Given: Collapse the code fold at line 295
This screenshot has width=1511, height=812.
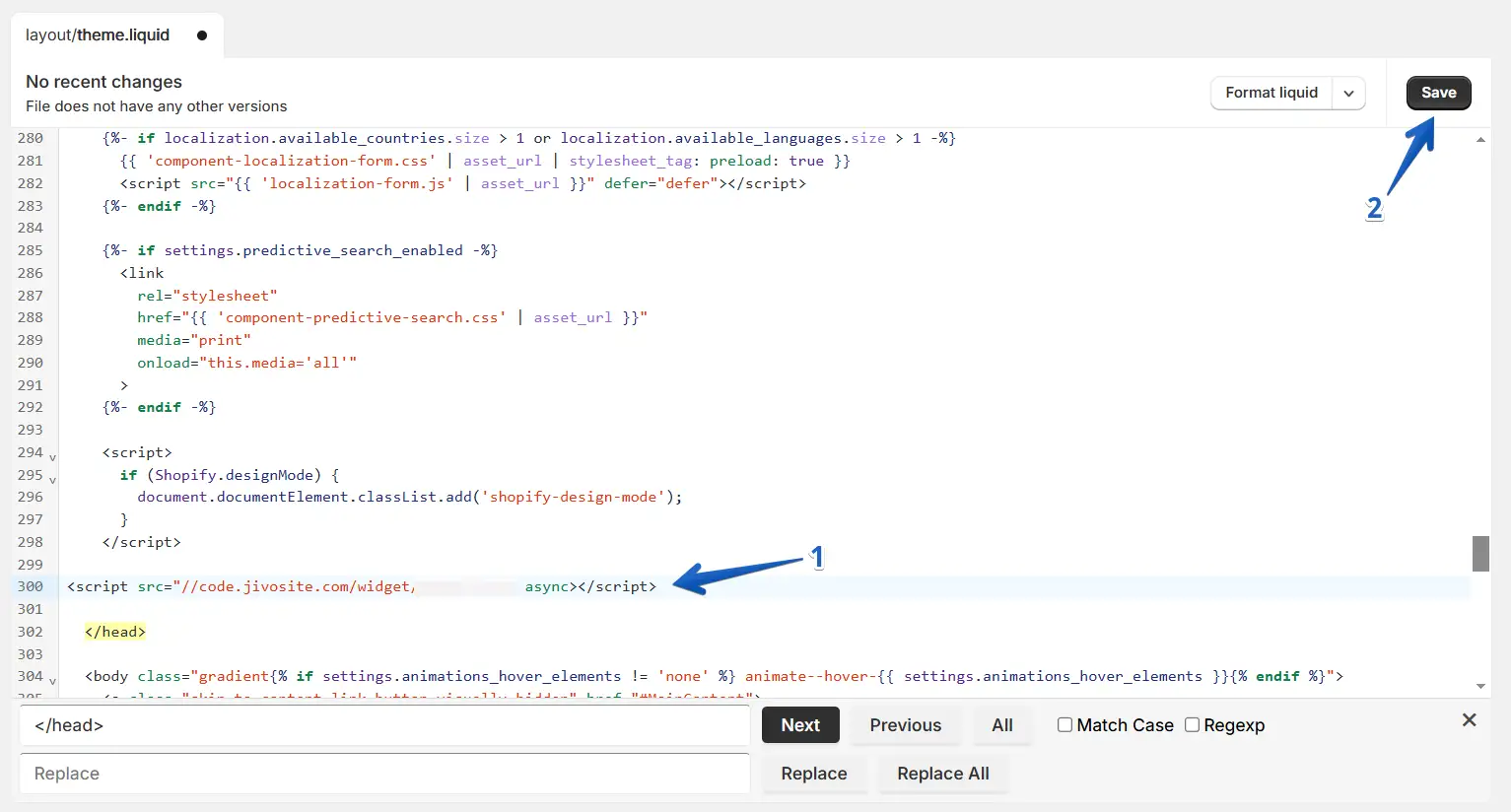Looking at the screenshot, I should click(x=52, y=480).
